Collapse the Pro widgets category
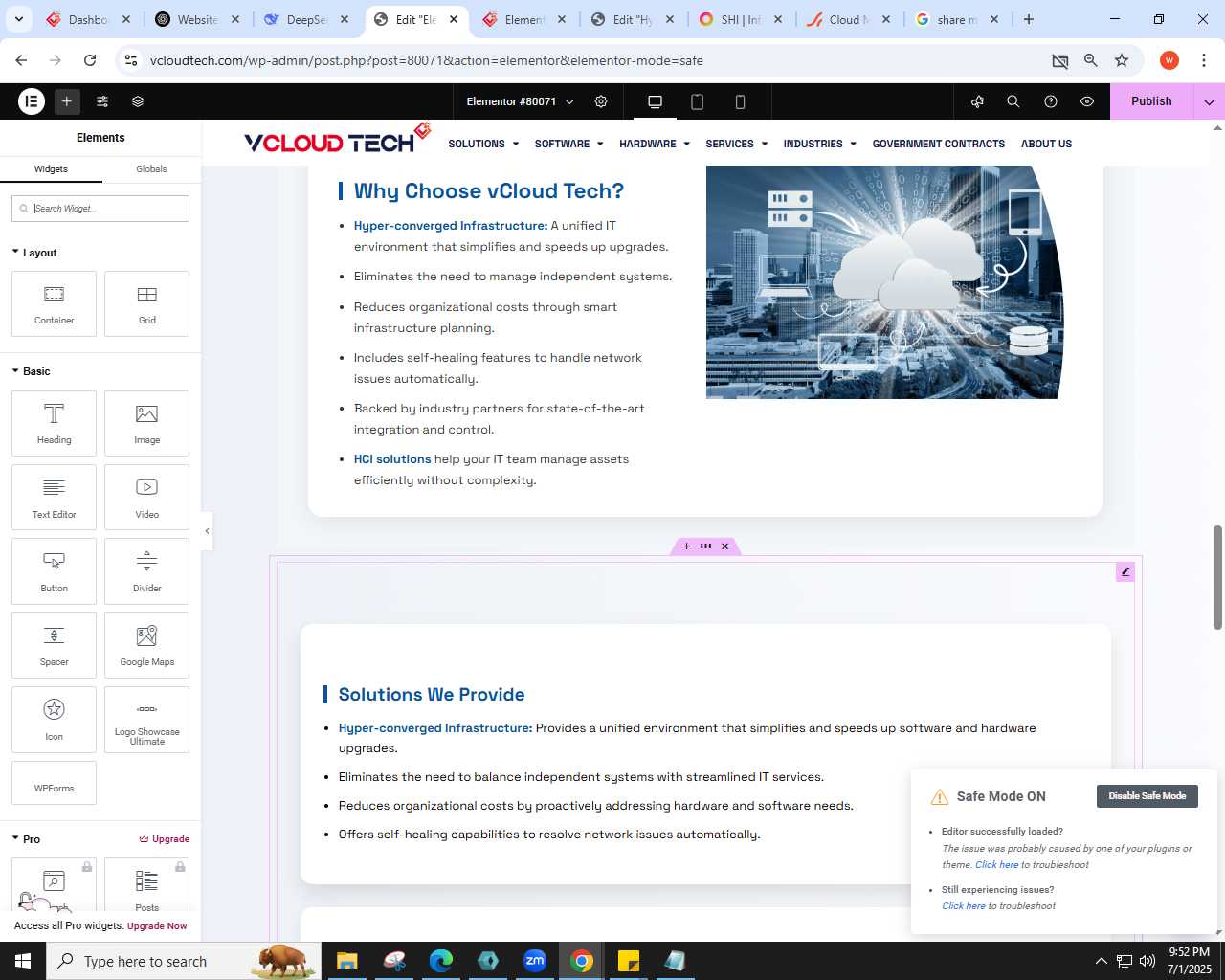 [x=26, y=839]
